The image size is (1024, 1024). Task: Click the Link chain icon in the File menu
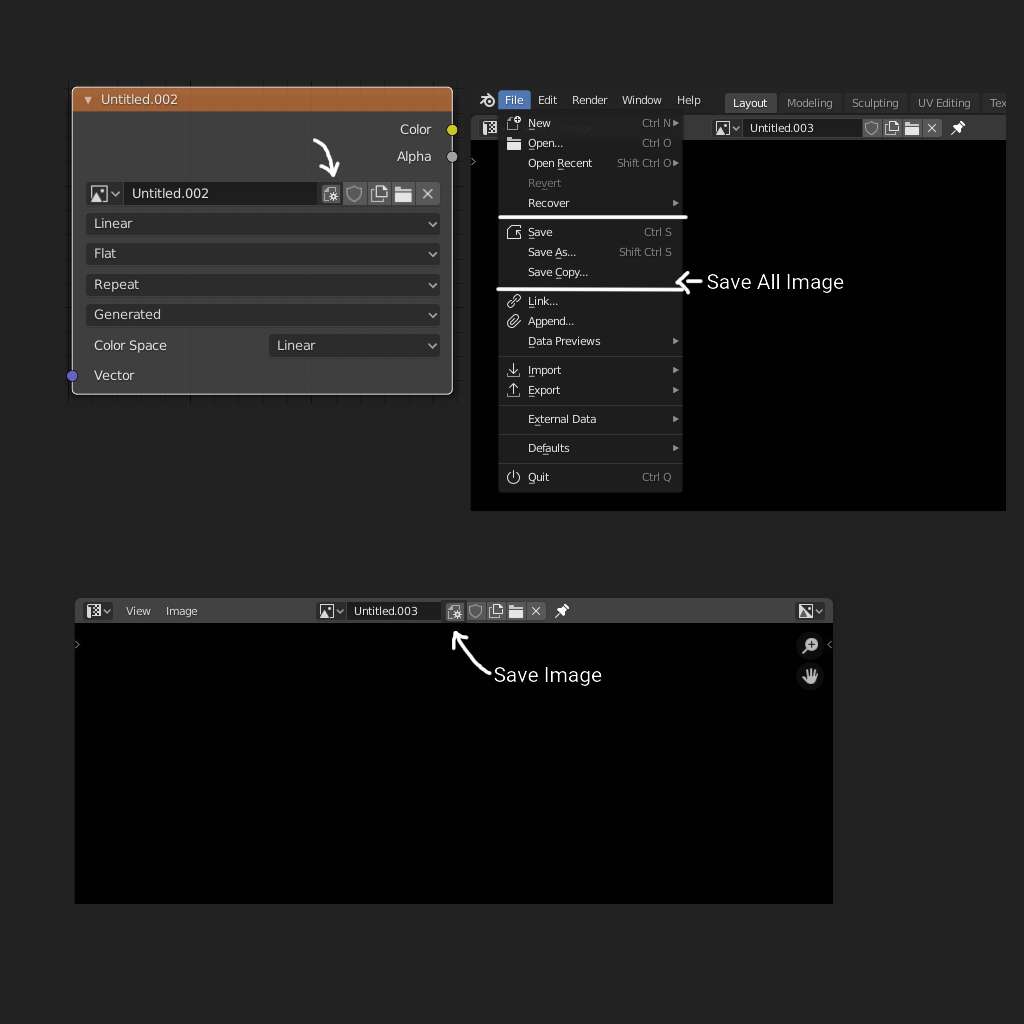[x=514, y=301]
